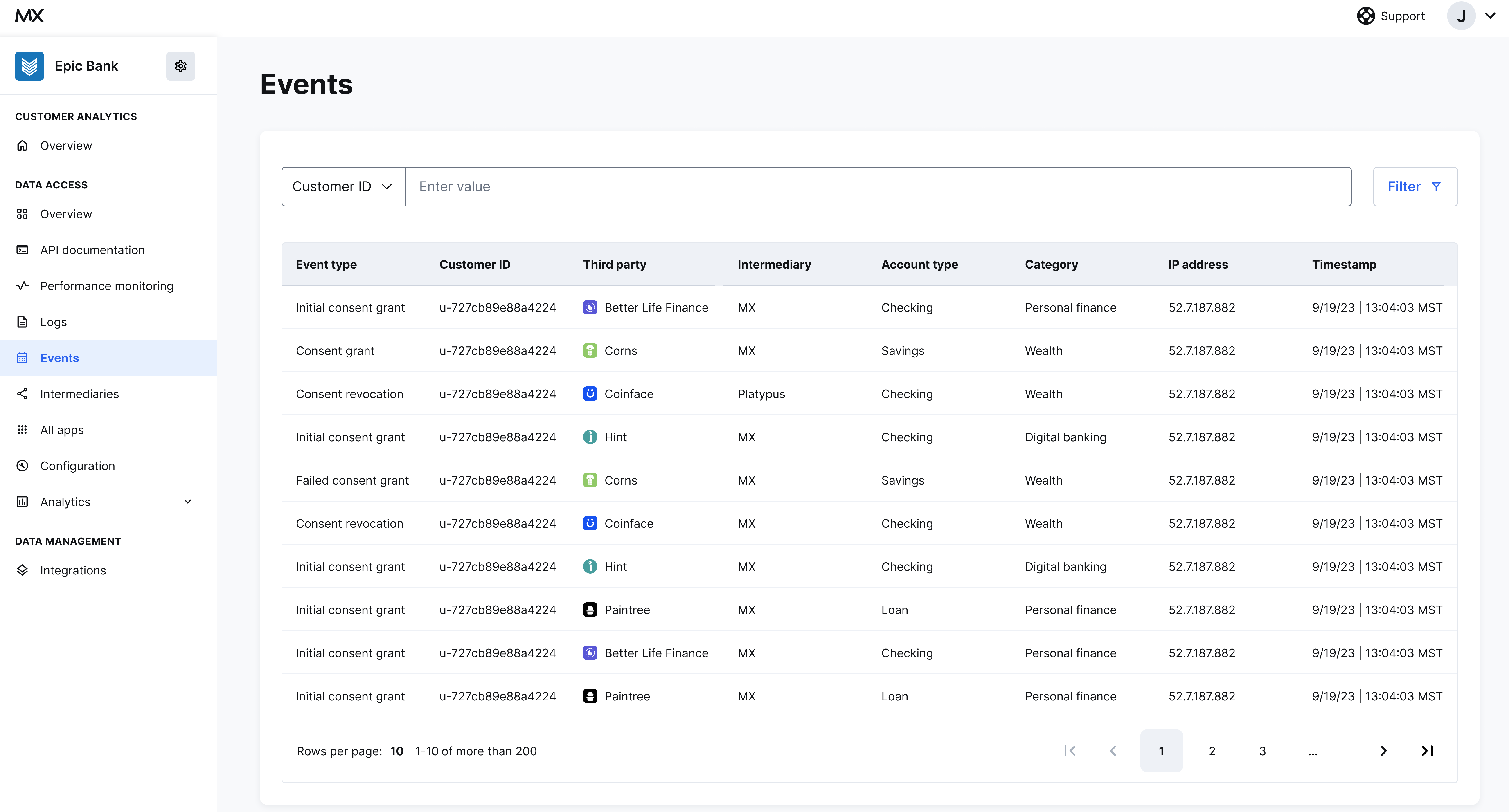1509x812 pixels.
Task: Click the Enter value search field
Action: tap(878, 187)
